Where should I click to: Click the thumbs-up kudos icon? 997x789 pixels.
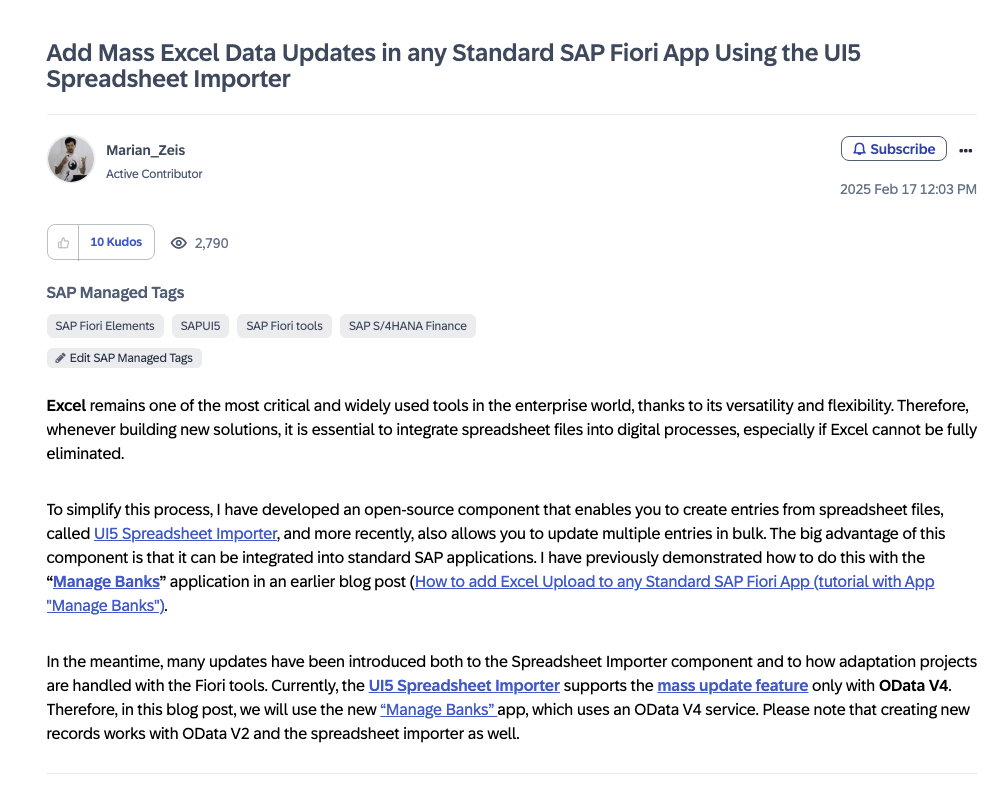[x=63, y=242]
